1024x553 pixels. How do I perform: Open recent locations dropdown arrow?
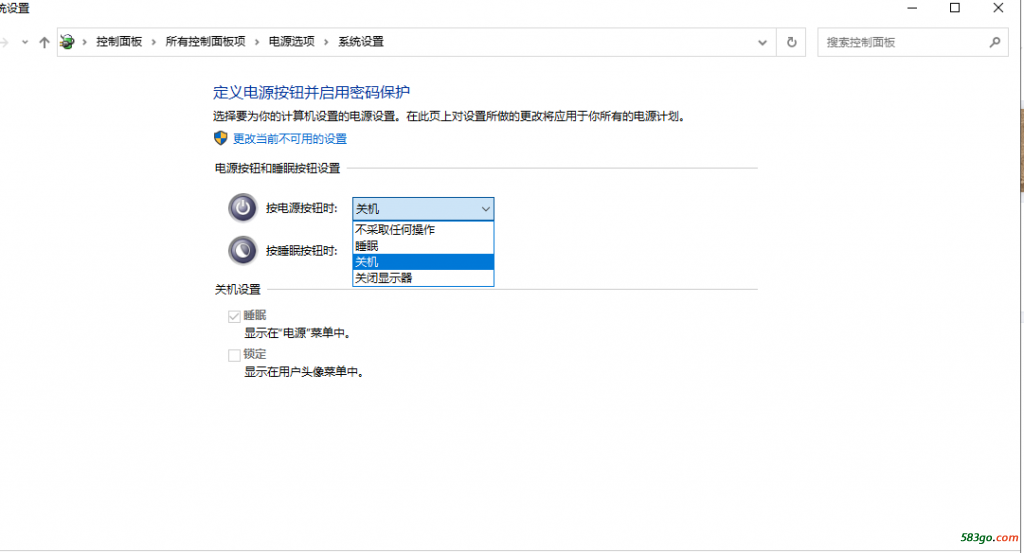click(x=25, y=42)
